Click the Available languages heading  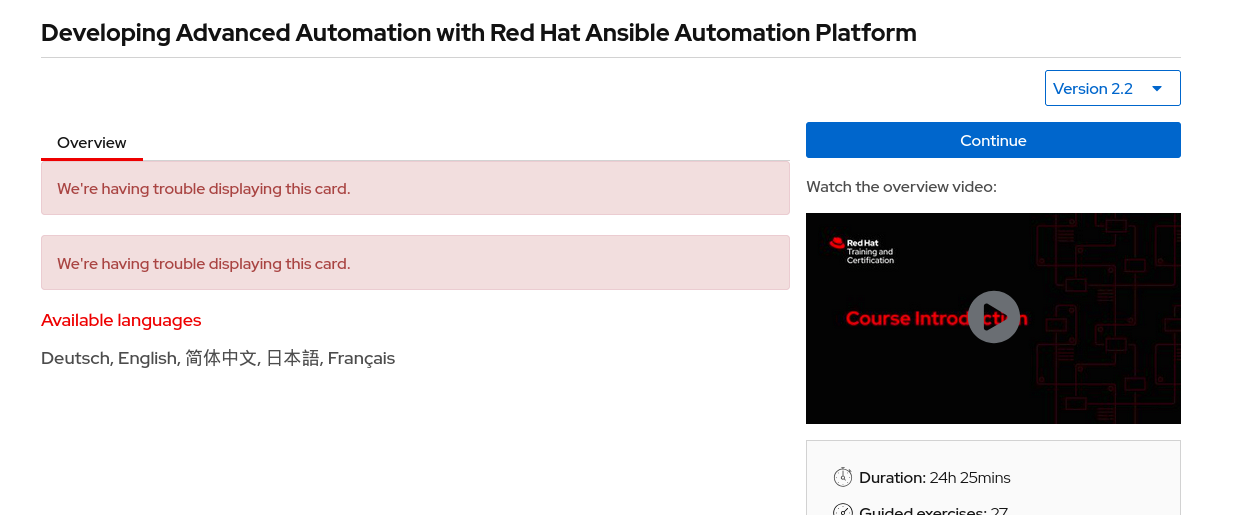(x=121, y=320)
